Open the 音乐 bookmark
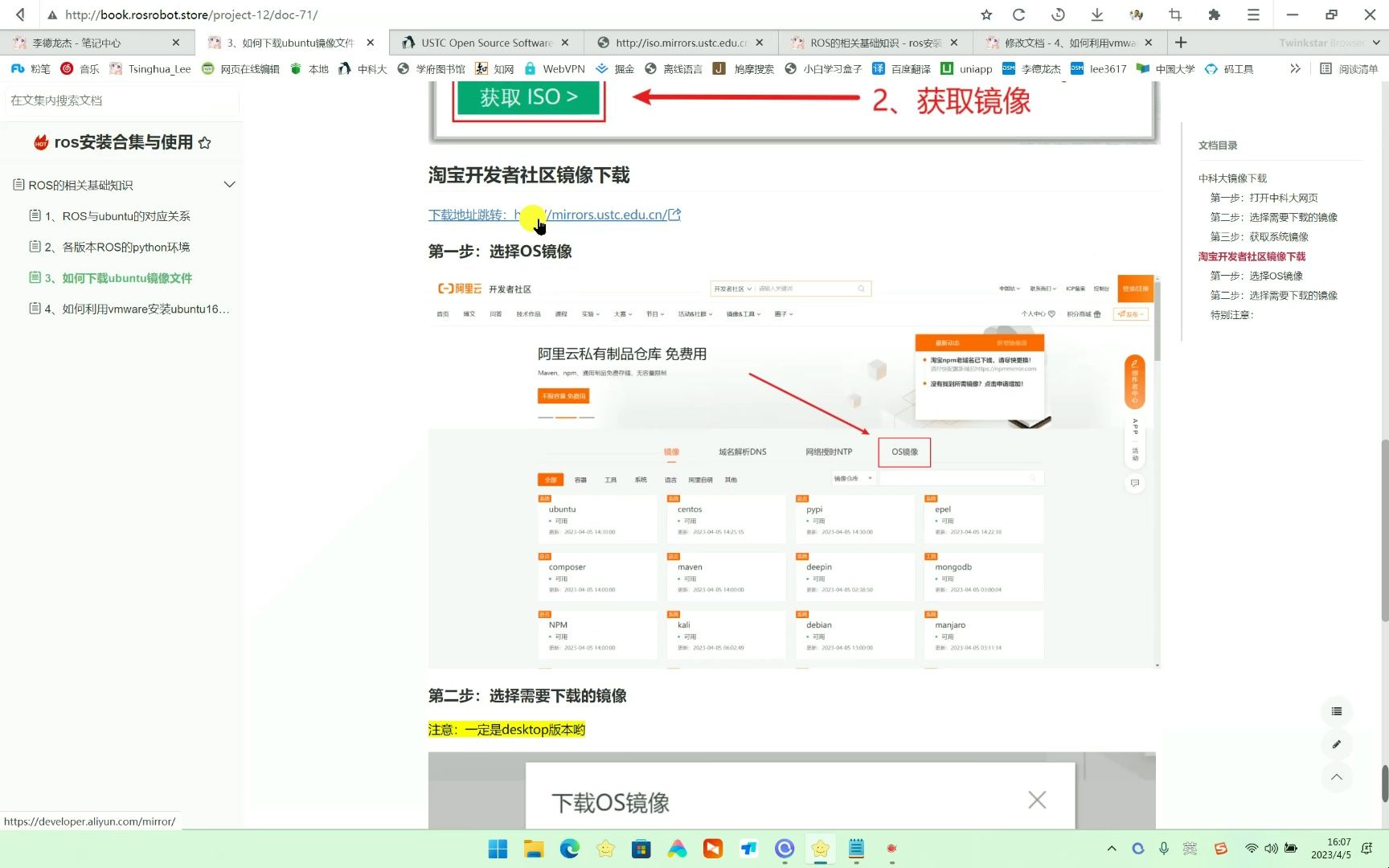 coord(80,69)
